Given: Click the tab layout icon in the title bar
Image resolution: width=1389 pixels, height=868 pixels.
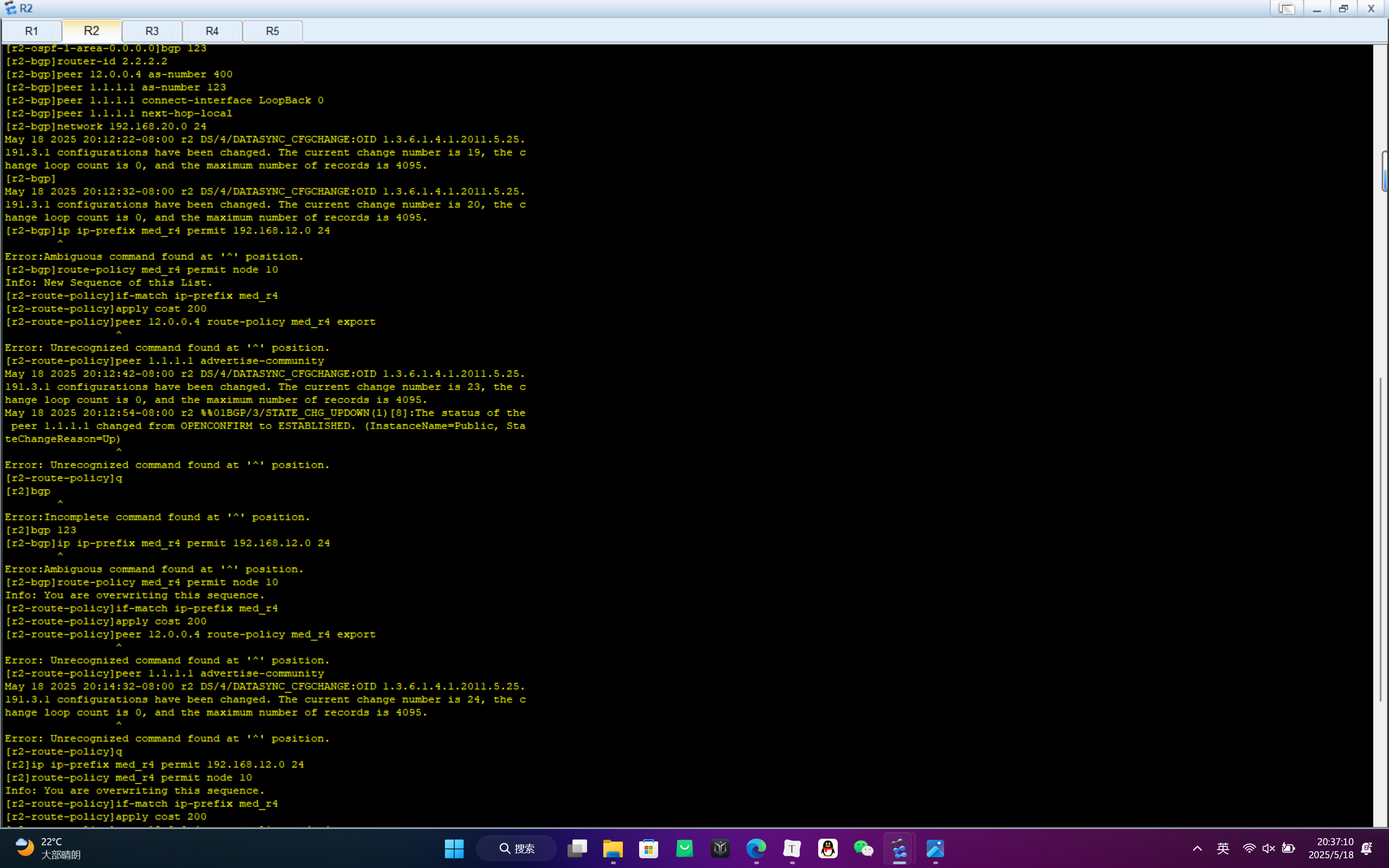Looking at the screenshot, I should pyautogui.click(x=1286, y=9).
